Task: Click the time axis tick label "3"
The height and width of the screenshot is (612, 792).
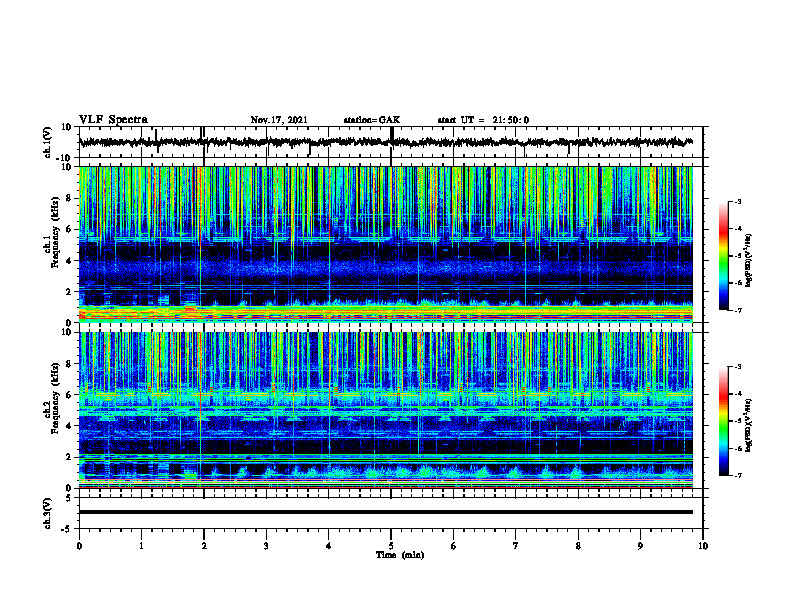Action: click(x=266, y=546)
